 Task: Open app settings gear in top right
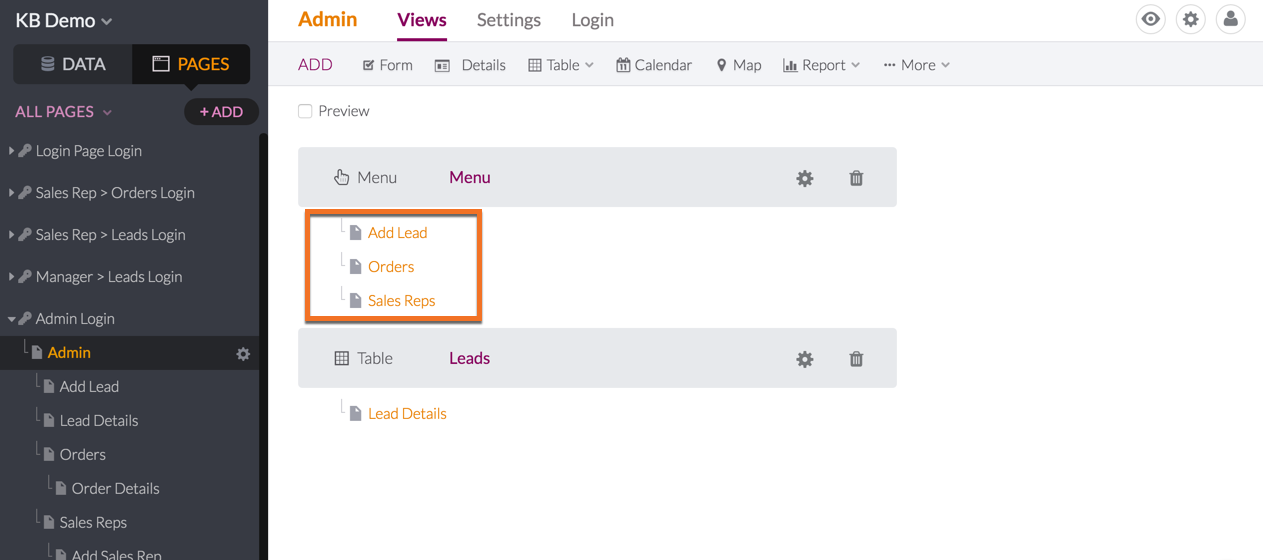[1191, 19]
